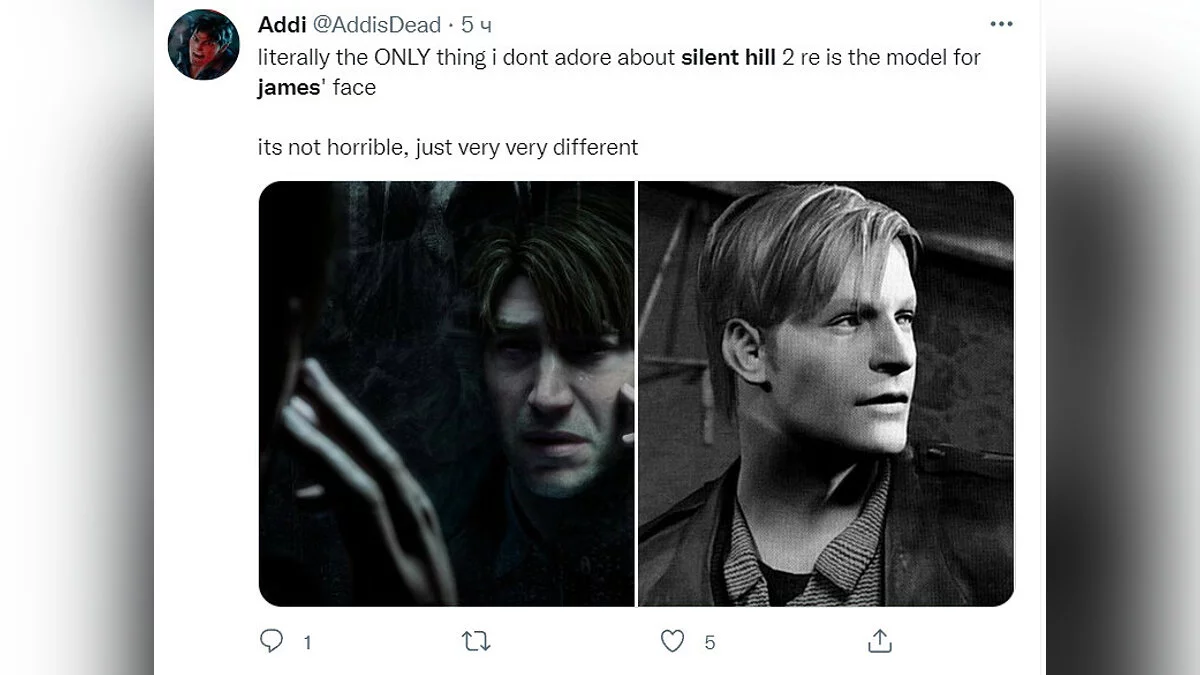Click Addi's profile avatar picture
This screenshot has width=1200, height=675.
(203, 45)
